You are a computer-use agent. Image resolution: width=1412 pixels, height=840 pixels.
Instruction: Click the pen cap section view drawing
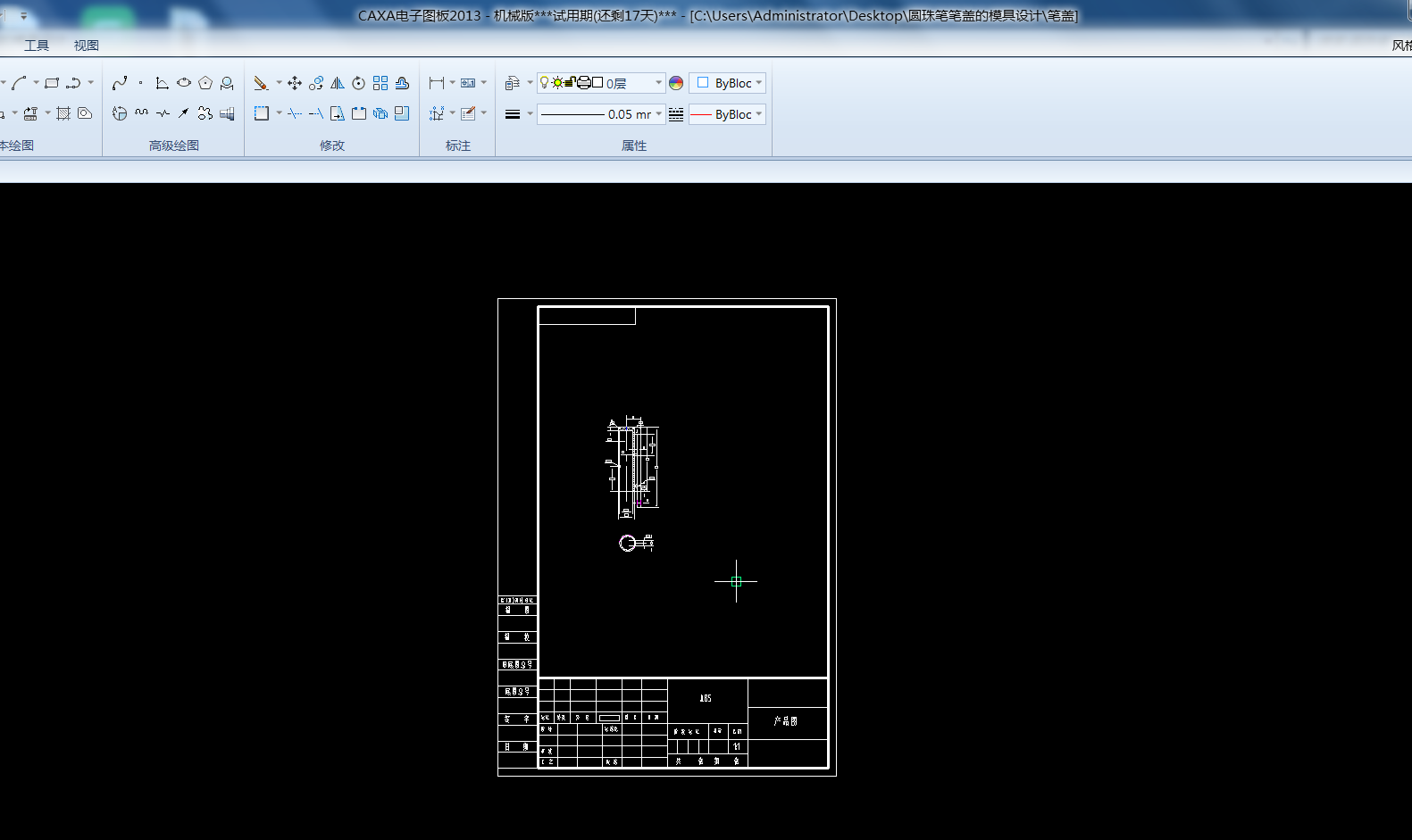tap(633, 467)
